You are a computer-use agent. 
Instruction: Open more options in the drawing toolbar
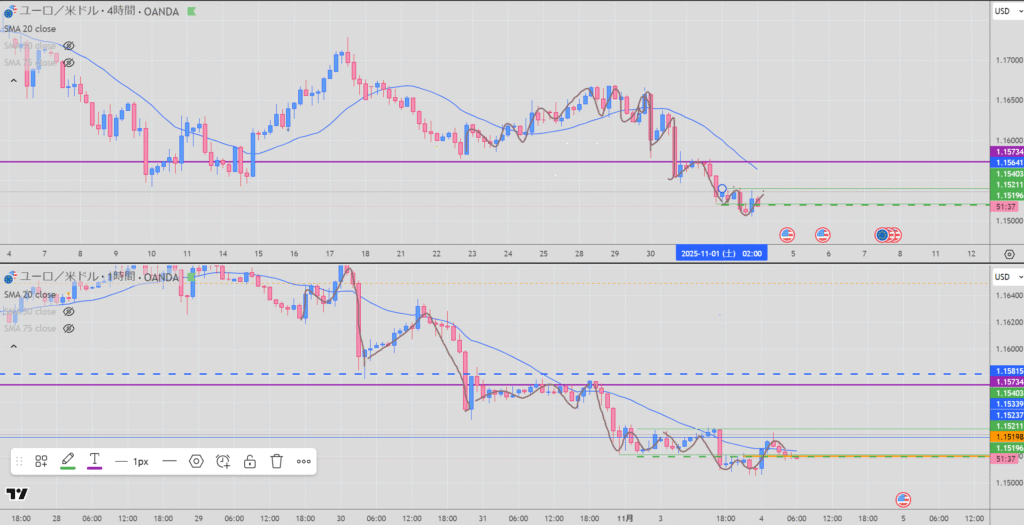pyautogui.click(x=304, y=461)
